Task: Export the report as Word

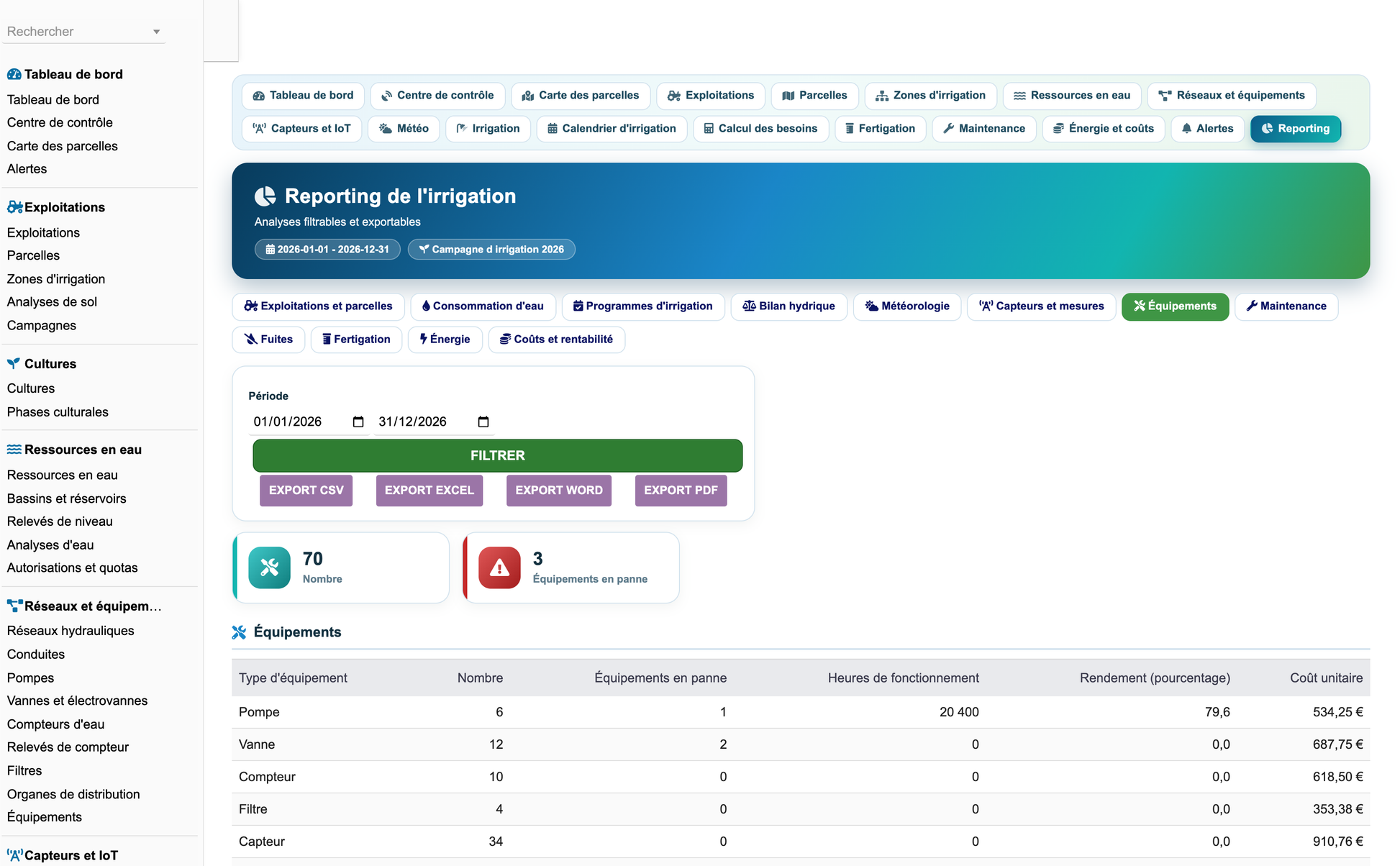Action: tap(559, 490)
